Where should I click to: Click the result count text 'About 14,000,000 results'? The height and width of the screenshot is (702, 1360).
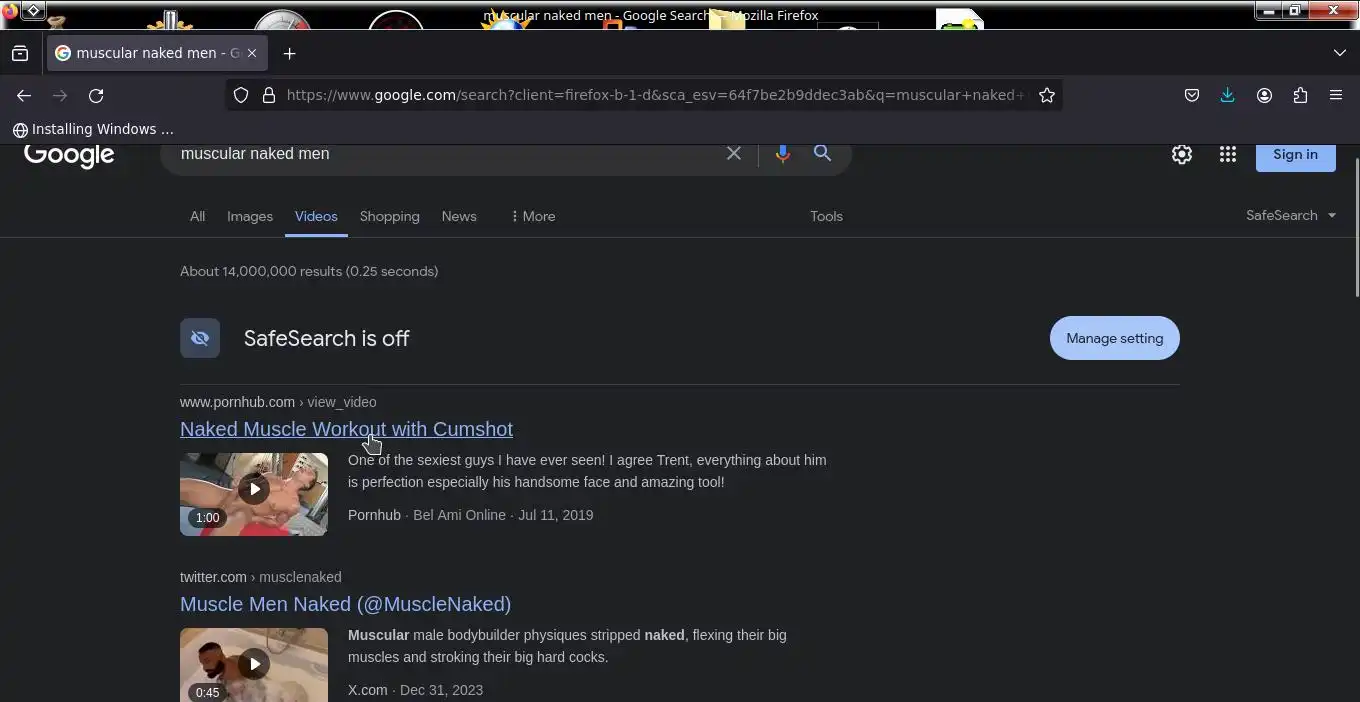[x=261, y=271]
